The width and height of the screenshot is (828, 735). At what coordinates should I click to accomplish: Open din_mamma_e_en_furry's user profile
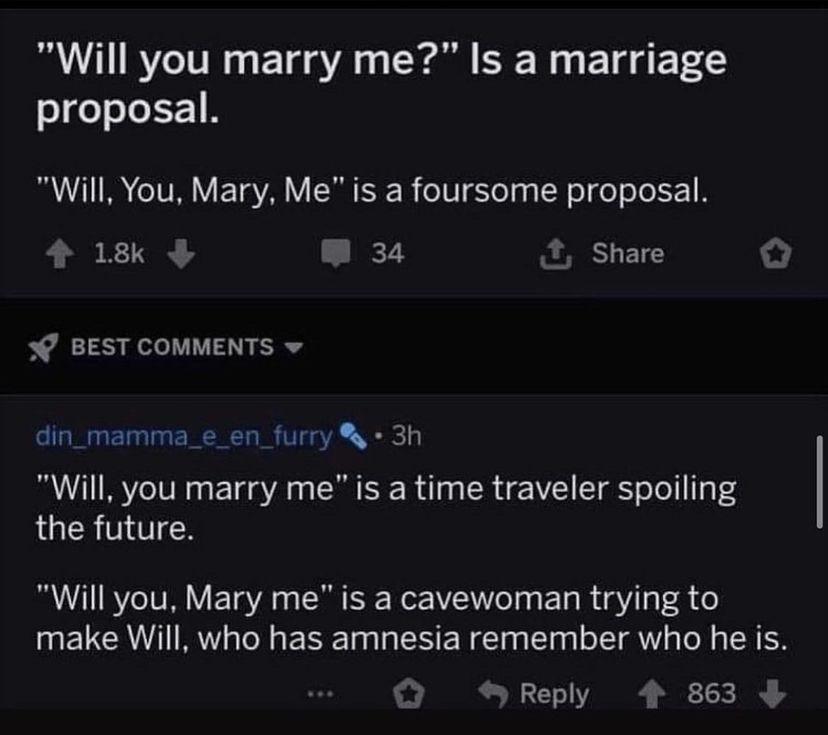(x=183, y=436)
